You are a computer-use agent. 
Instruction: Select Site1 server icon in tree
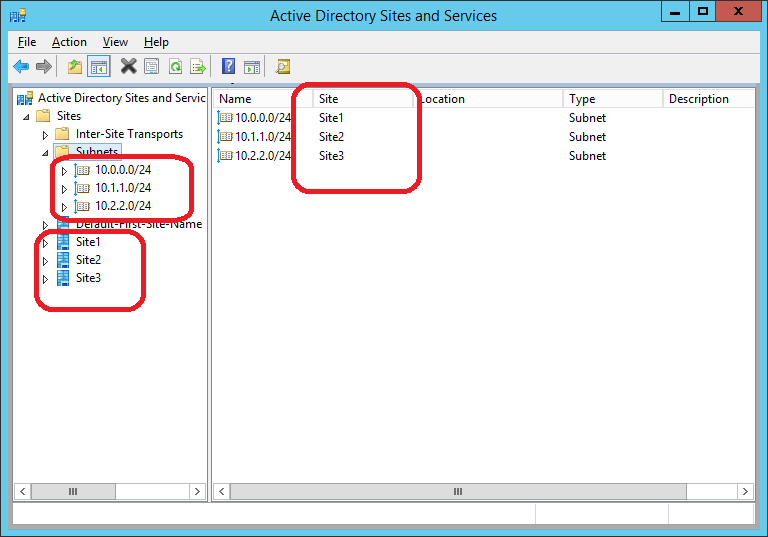pos(63,242)
